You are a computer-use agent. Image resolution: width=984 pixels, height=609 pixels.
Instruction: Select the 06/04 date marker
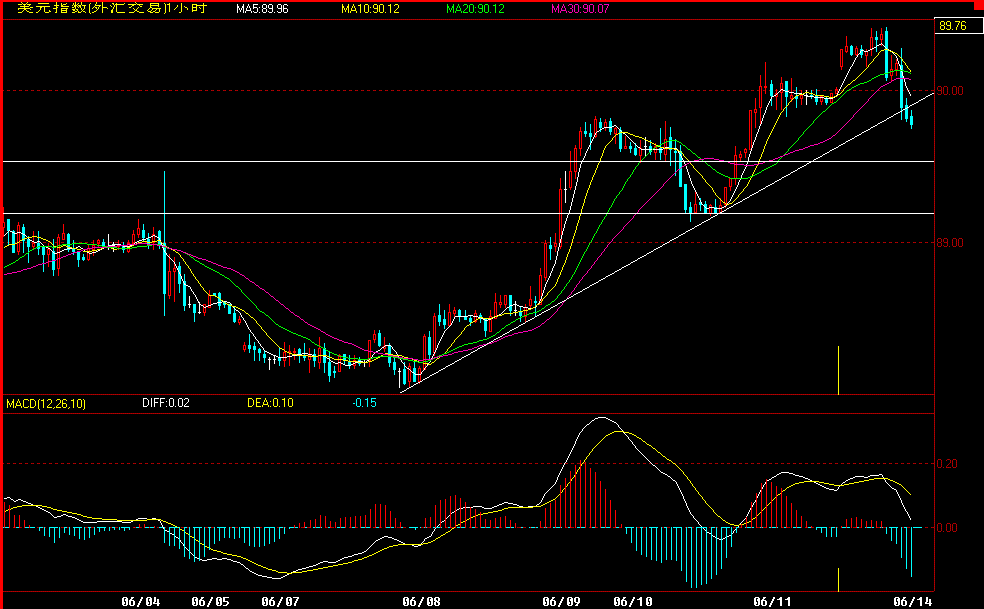click(140, 602)
